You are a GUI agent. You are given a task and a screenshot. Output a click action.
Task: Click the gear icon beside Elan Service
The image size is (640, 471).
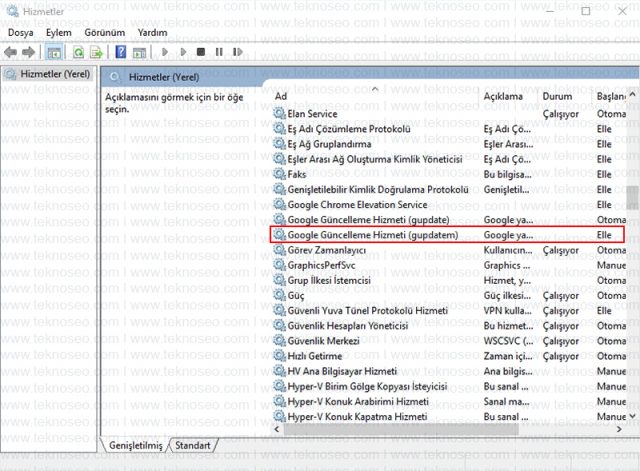tap(279, 113)
